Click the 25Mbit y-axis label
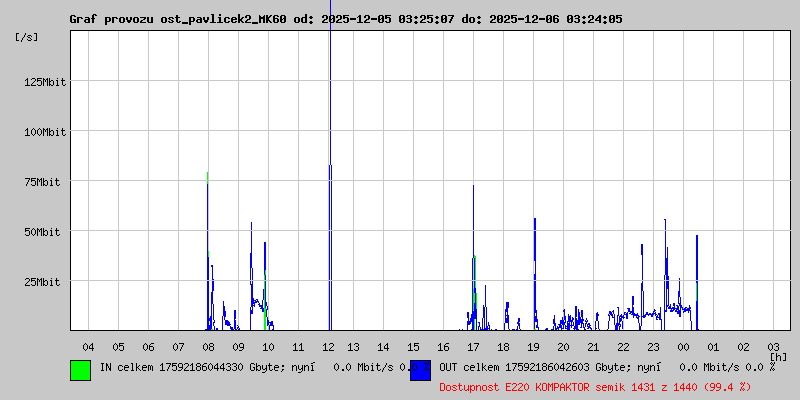Screen dimensions: 800x400 click(x=47, y=282)
